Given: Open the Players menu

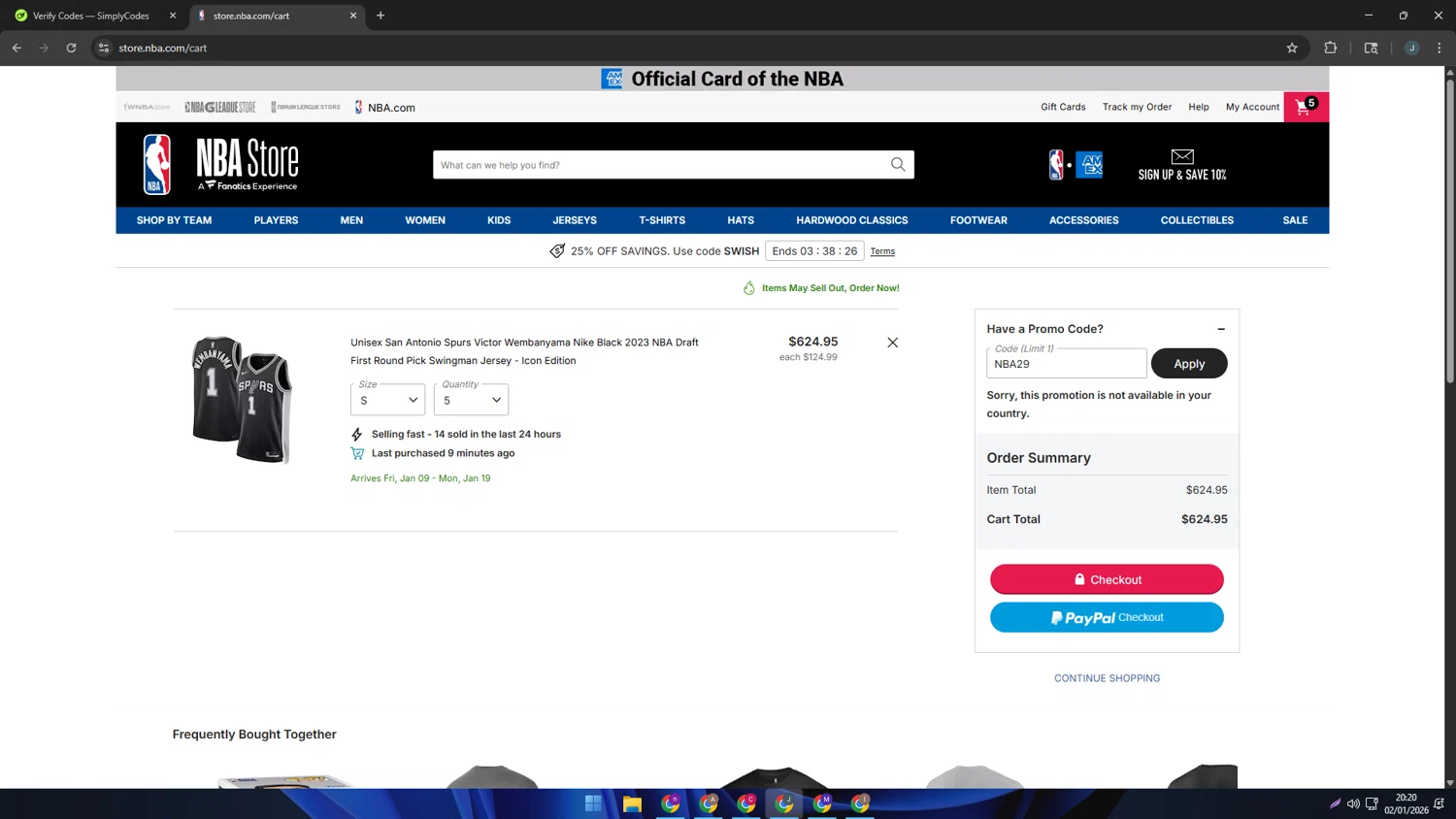Looking at the screenshot, I should click(276, 220).
